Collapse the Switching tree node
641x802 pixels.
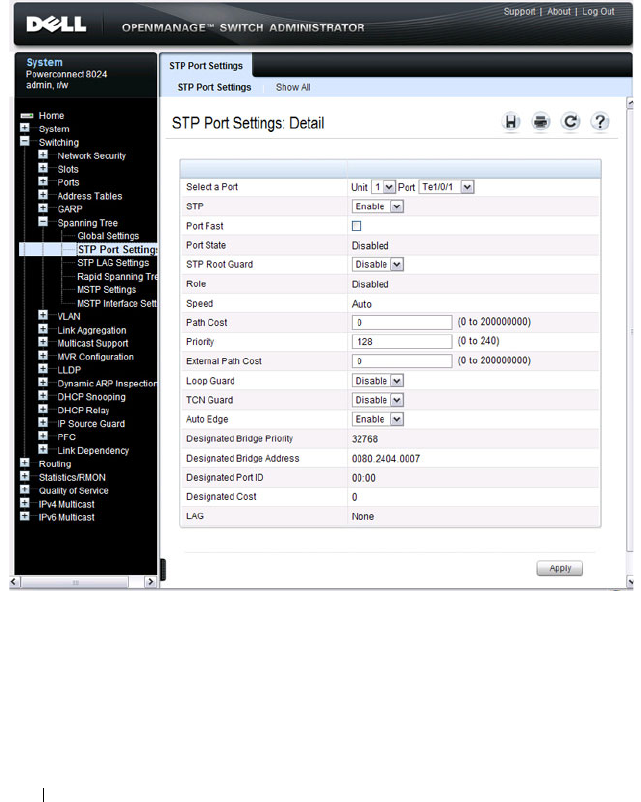[25, 141]
